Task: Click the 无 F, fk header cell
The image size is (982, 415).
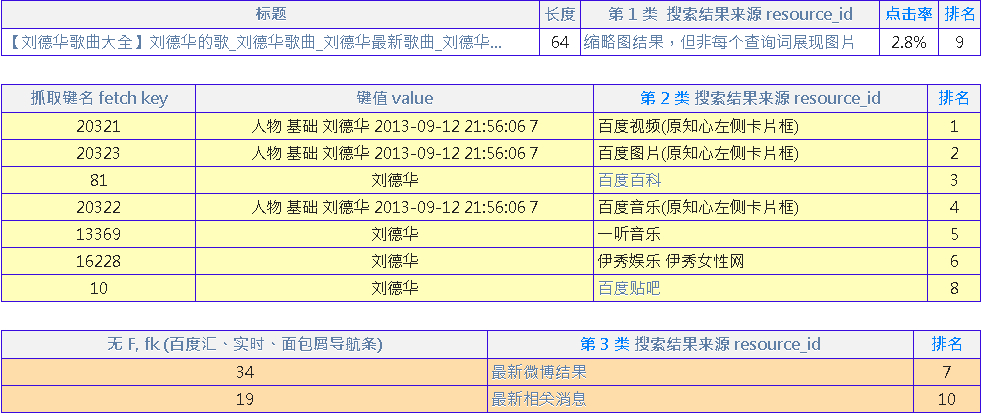Action: point(244,344)
